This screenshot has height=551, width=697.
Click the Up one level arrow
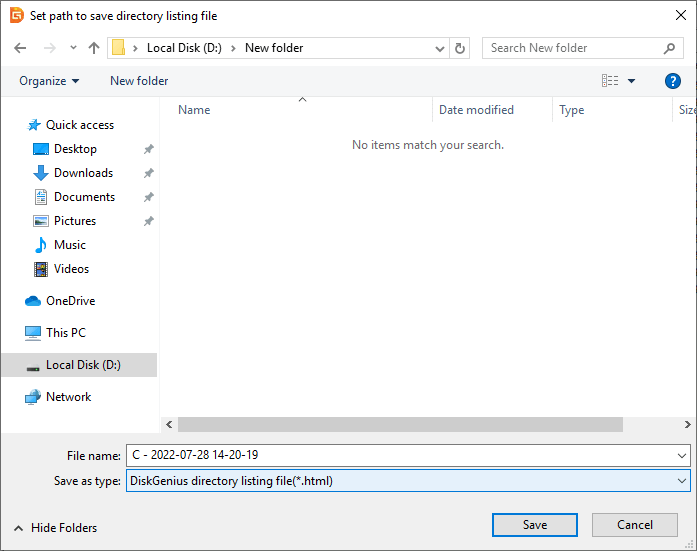94,48
